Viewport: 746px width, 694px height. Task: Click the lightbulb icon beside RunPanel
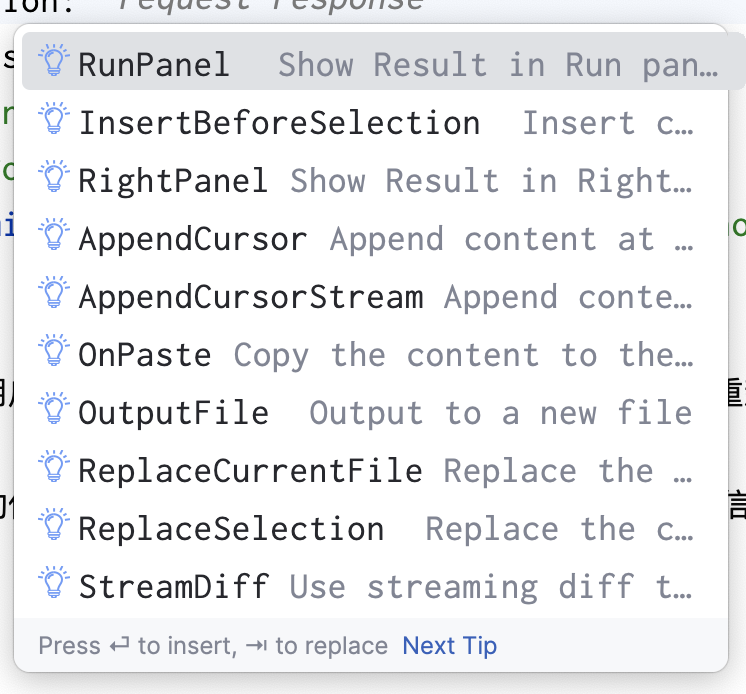point(52,62)
